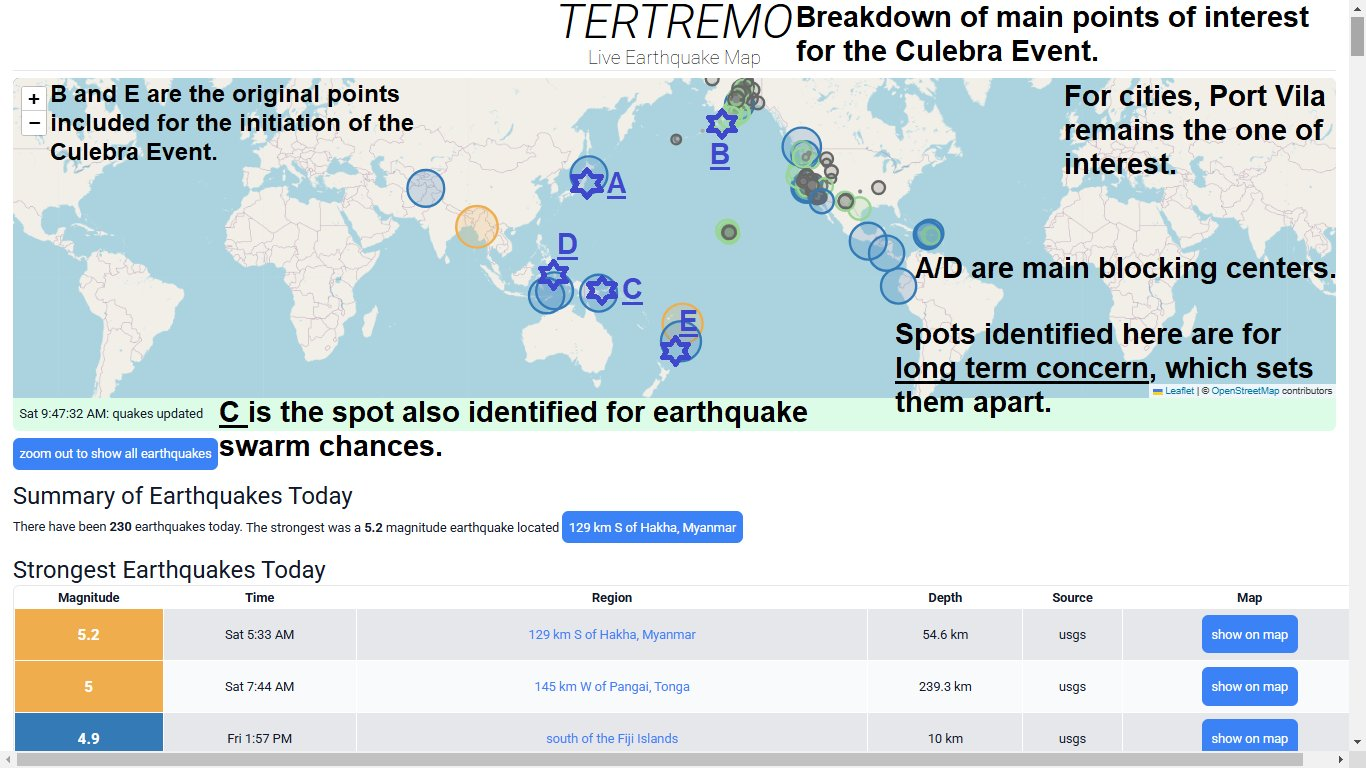The height and width of the screenshot is (768, 1366).
Task: Zoom out the map with minus button
Action: click(34, 123)
